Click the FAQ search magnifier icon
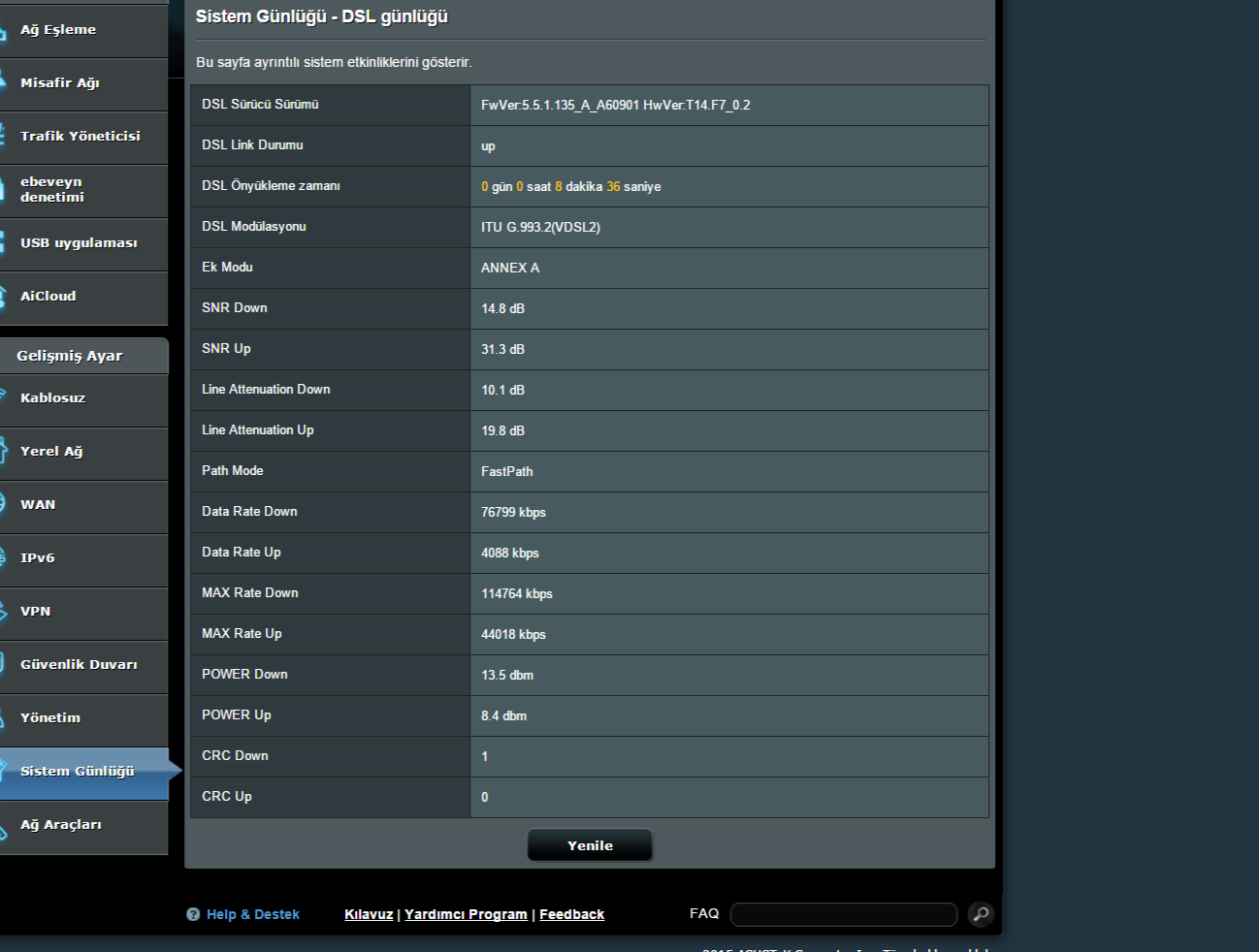The width and height of the screenshot is (1259, 952). click(x=981, y=914)
